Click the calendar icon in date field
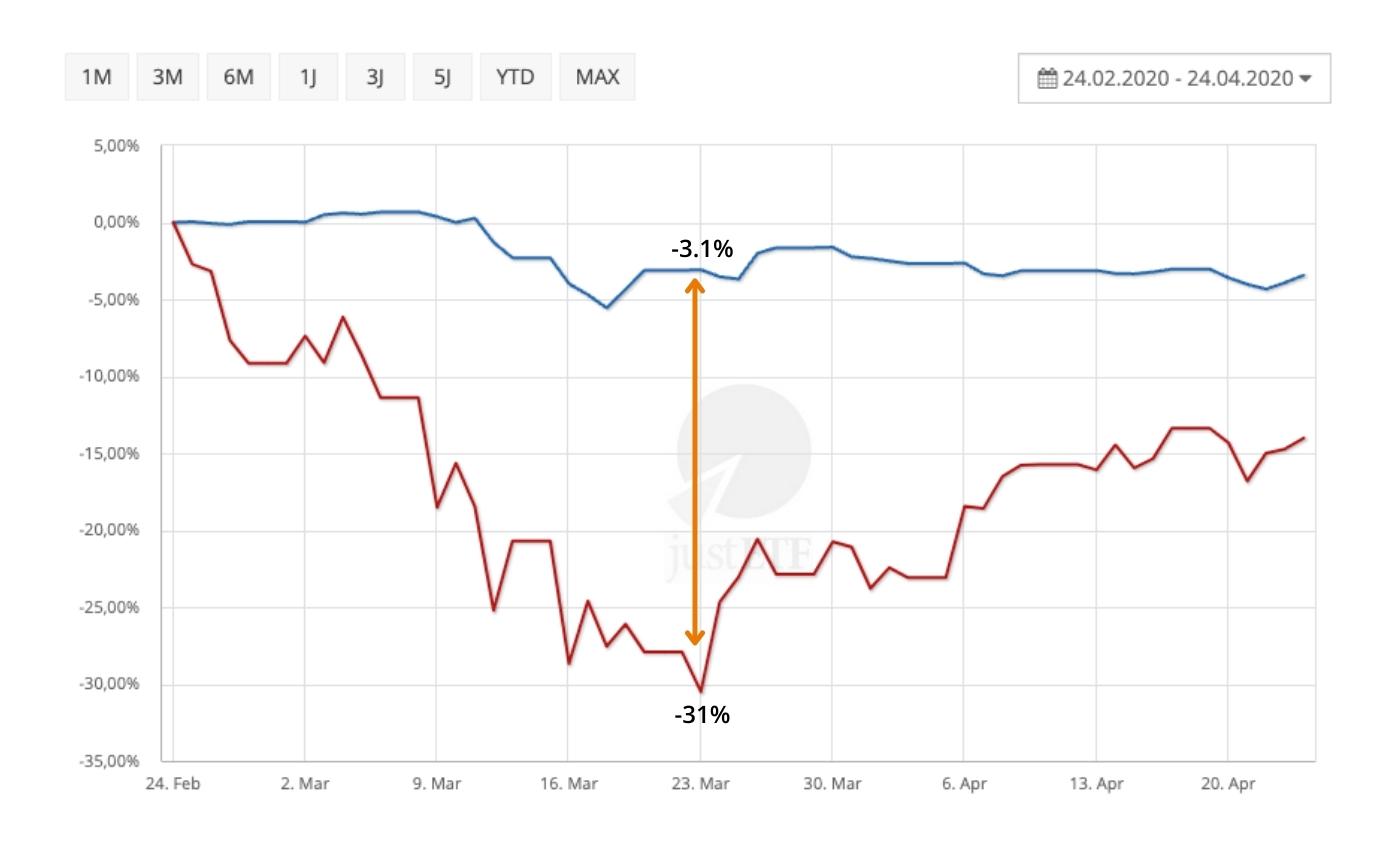Screen dimensions: 1400x847 (x=1047, y=78)
